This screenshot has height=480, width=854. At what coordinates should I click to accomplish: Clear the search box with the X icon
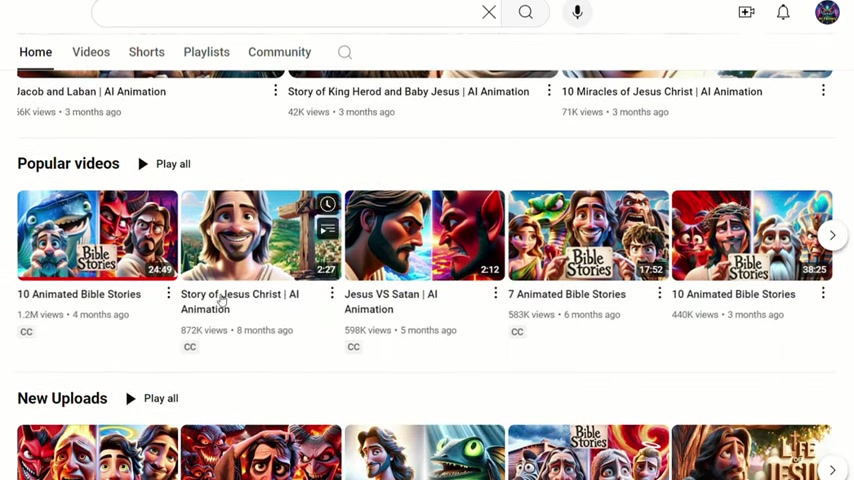click(x=489, y=12)
